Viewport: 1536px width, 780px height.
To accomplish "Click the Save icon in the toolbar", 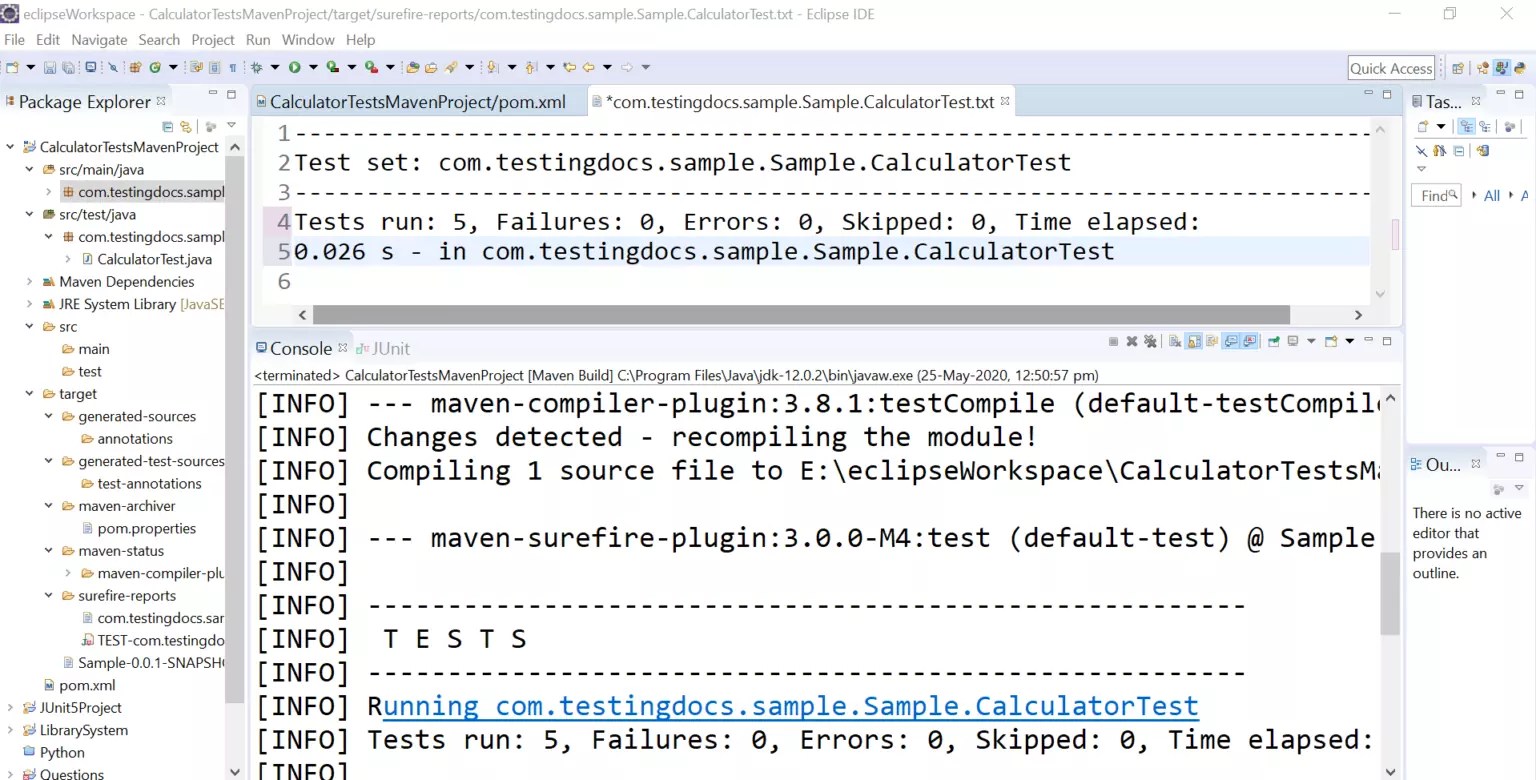I will tap(51, 67).
